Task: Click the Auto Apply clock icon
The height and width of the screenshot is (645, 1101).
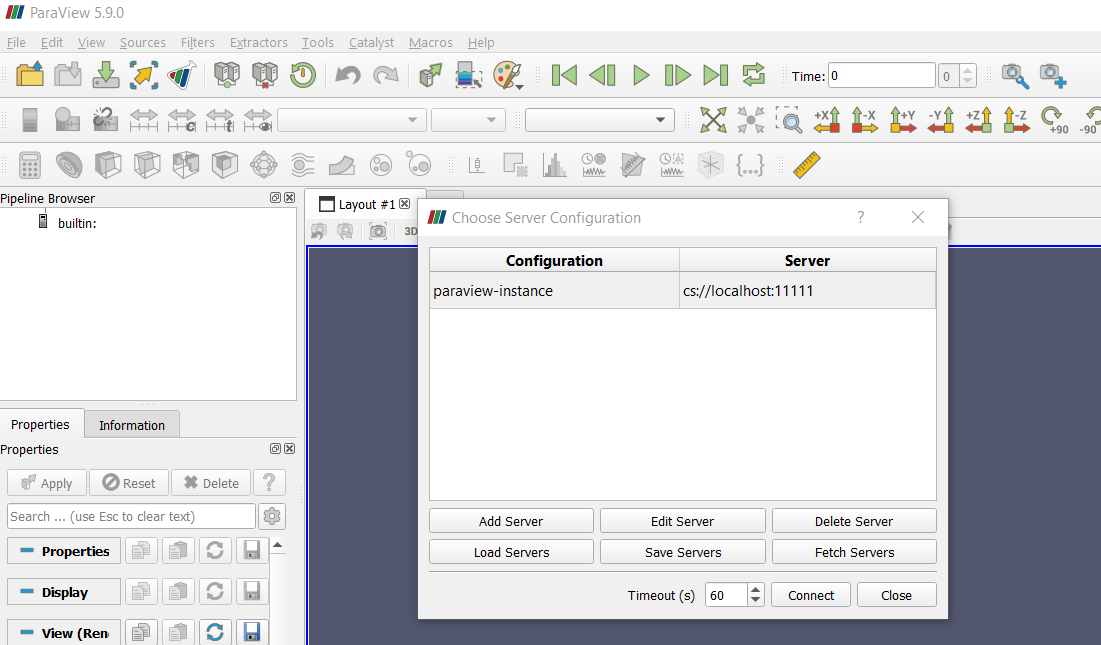Action: pos(303,74)
